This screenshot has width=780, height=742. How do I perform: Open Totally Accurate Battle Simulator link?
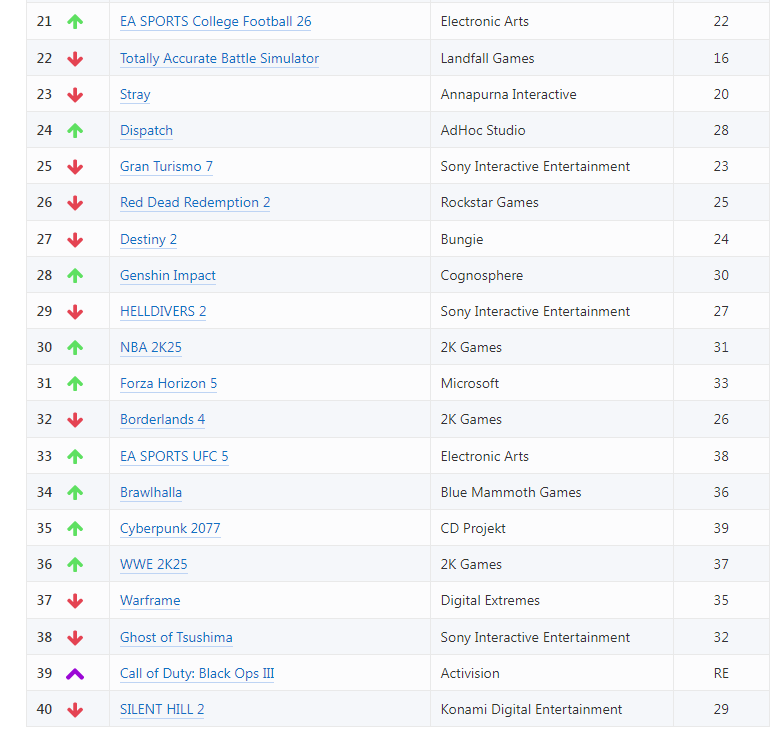pos(219,58)
